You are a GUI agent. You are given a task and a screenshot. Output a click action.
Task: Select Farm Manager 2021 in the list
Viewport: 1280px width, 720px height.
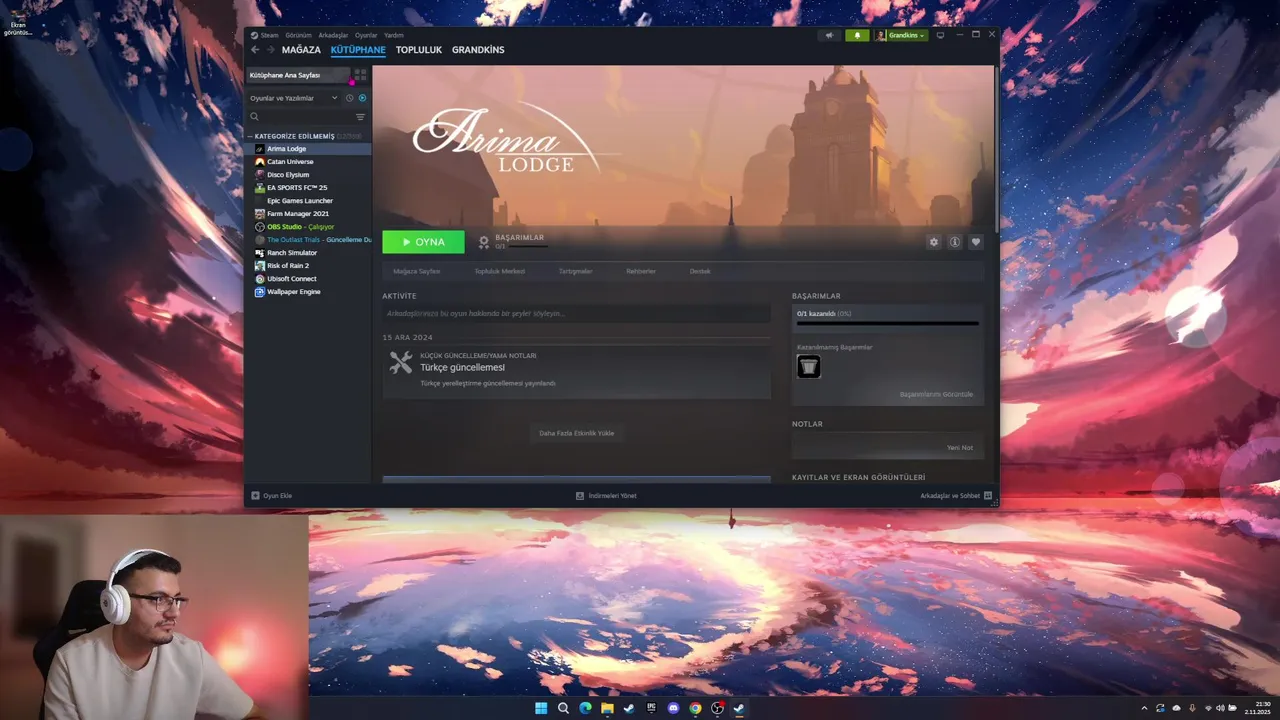coord(308,214)
